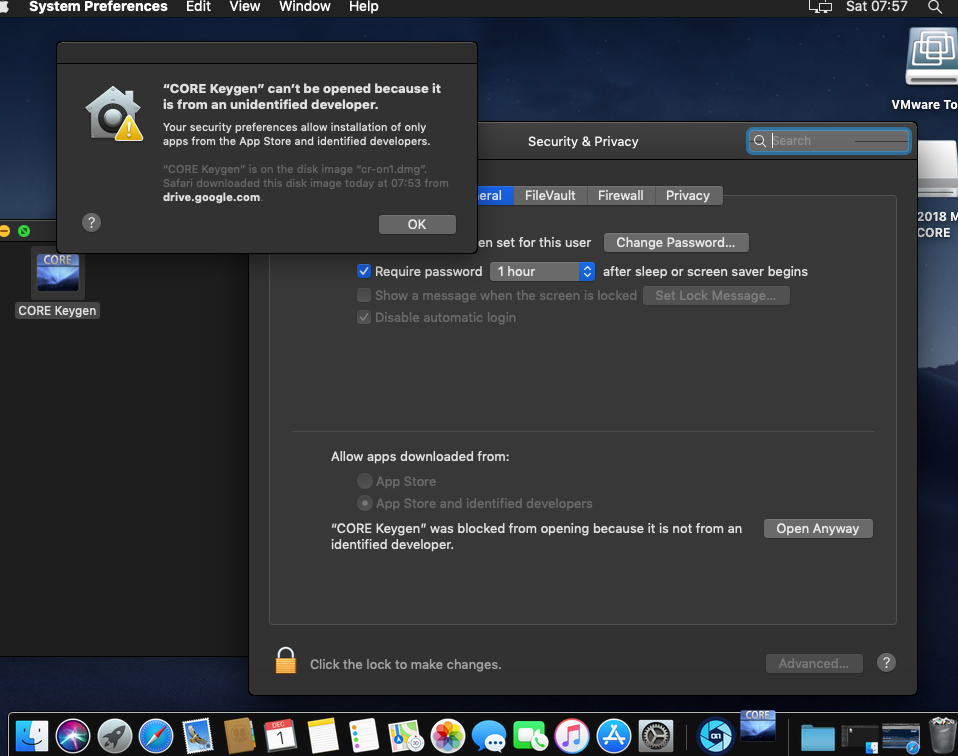This screenshot has height=756, width=958.
Task: Open Messages icon in dock
Action: click(489, 735)
